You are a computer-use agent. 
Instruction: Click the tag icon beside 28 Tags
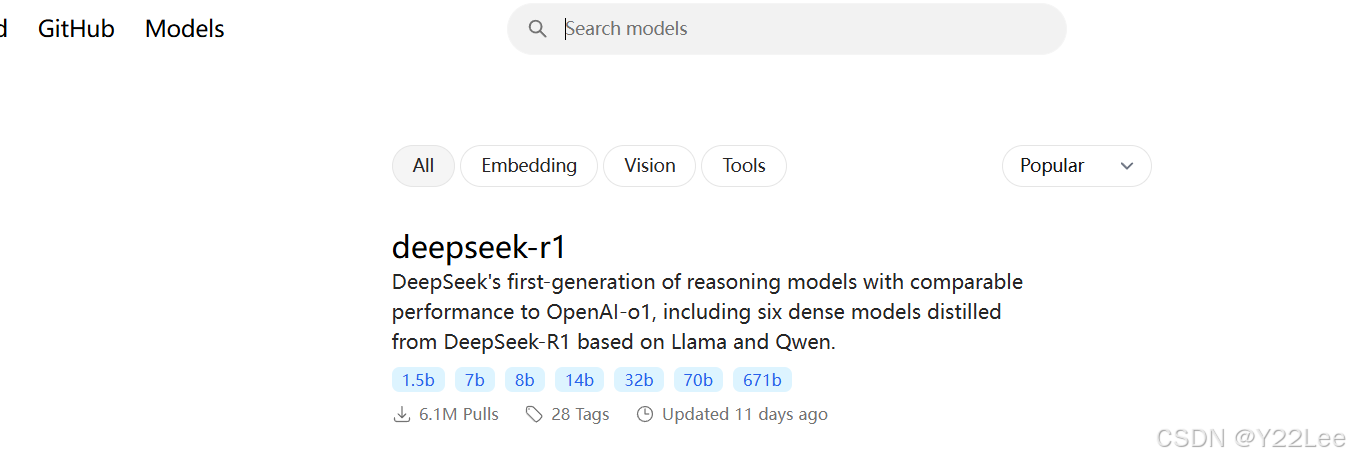point(535,414)
